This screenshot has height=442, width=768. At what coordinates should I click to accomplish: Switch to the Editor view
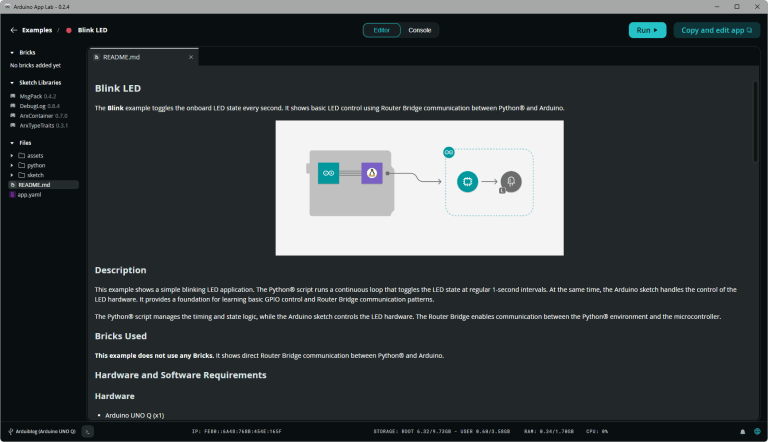tap(382, 30)
